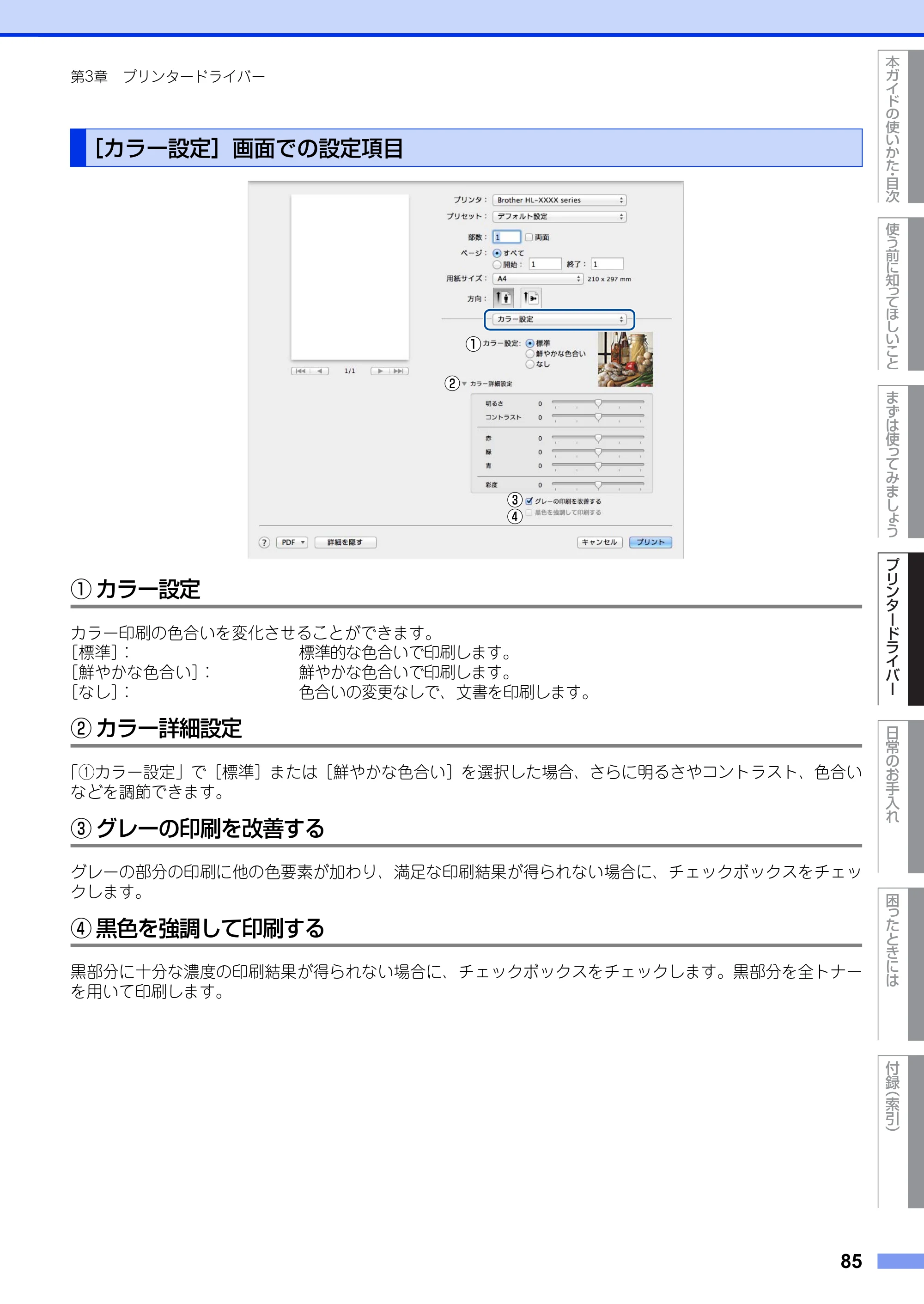Go to previous preview page arrows
This screenshot has width=924, height=1304.
tap(310, 371)
